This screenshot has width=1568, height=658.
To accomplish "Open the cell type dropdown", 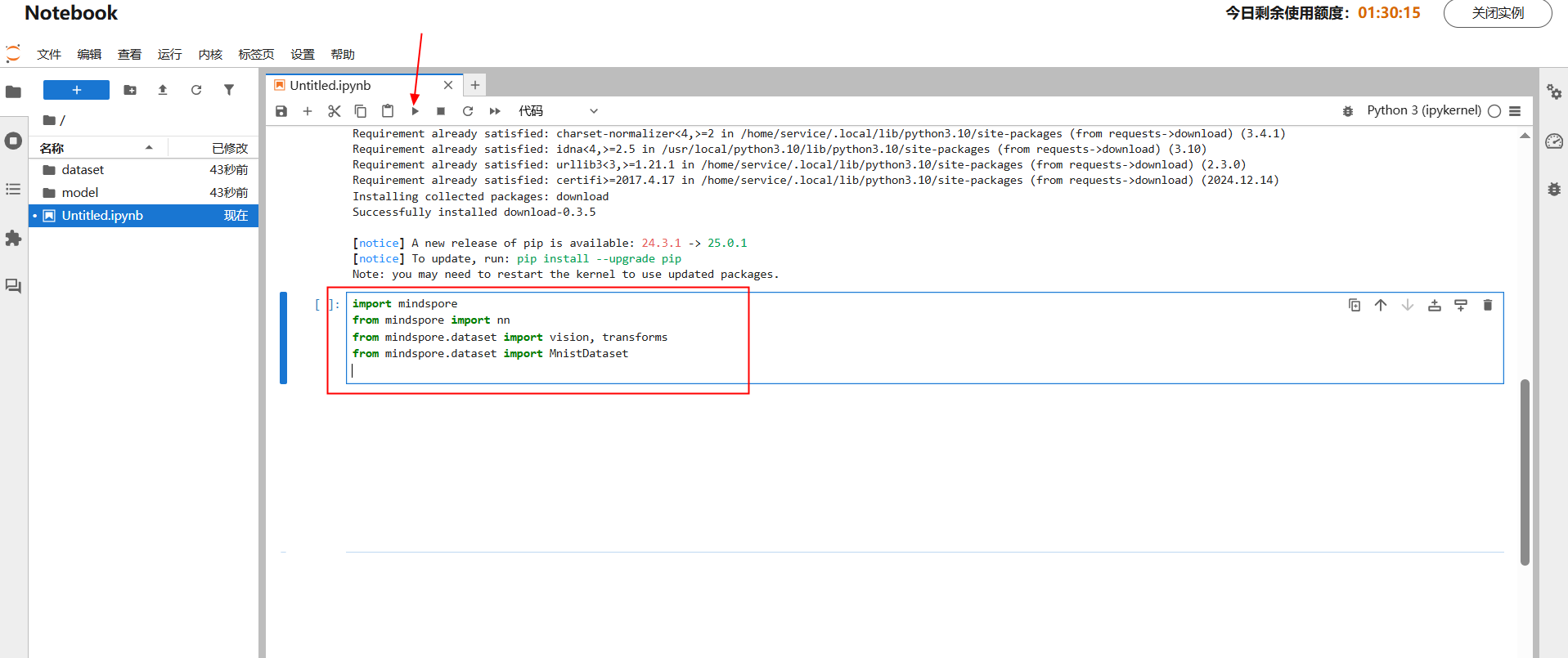I will (x=558, y=111).
